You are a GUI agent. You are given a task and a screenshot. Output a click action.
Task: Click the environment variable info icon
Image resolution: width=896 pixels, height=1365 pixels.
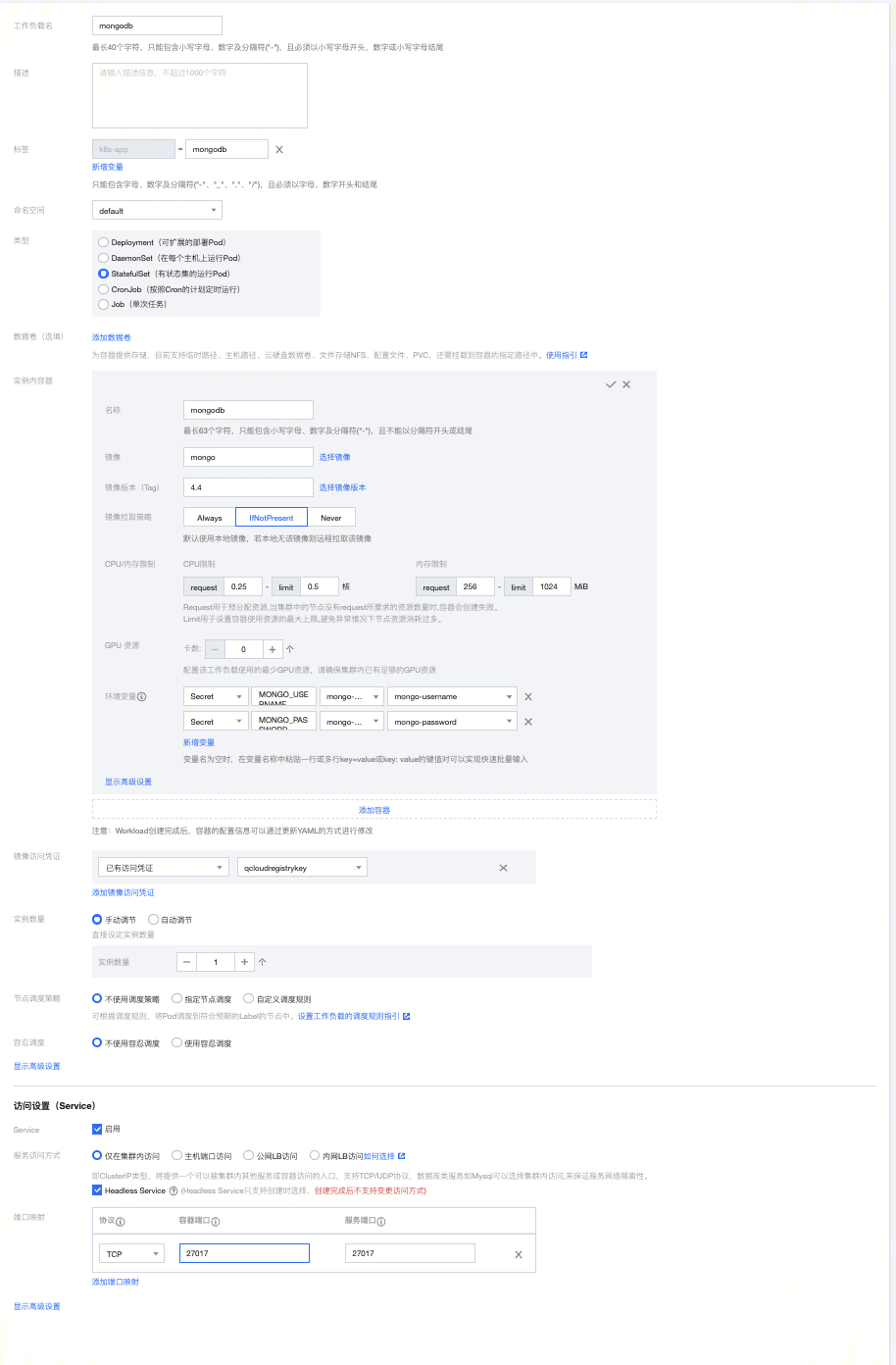pos(142,696)
